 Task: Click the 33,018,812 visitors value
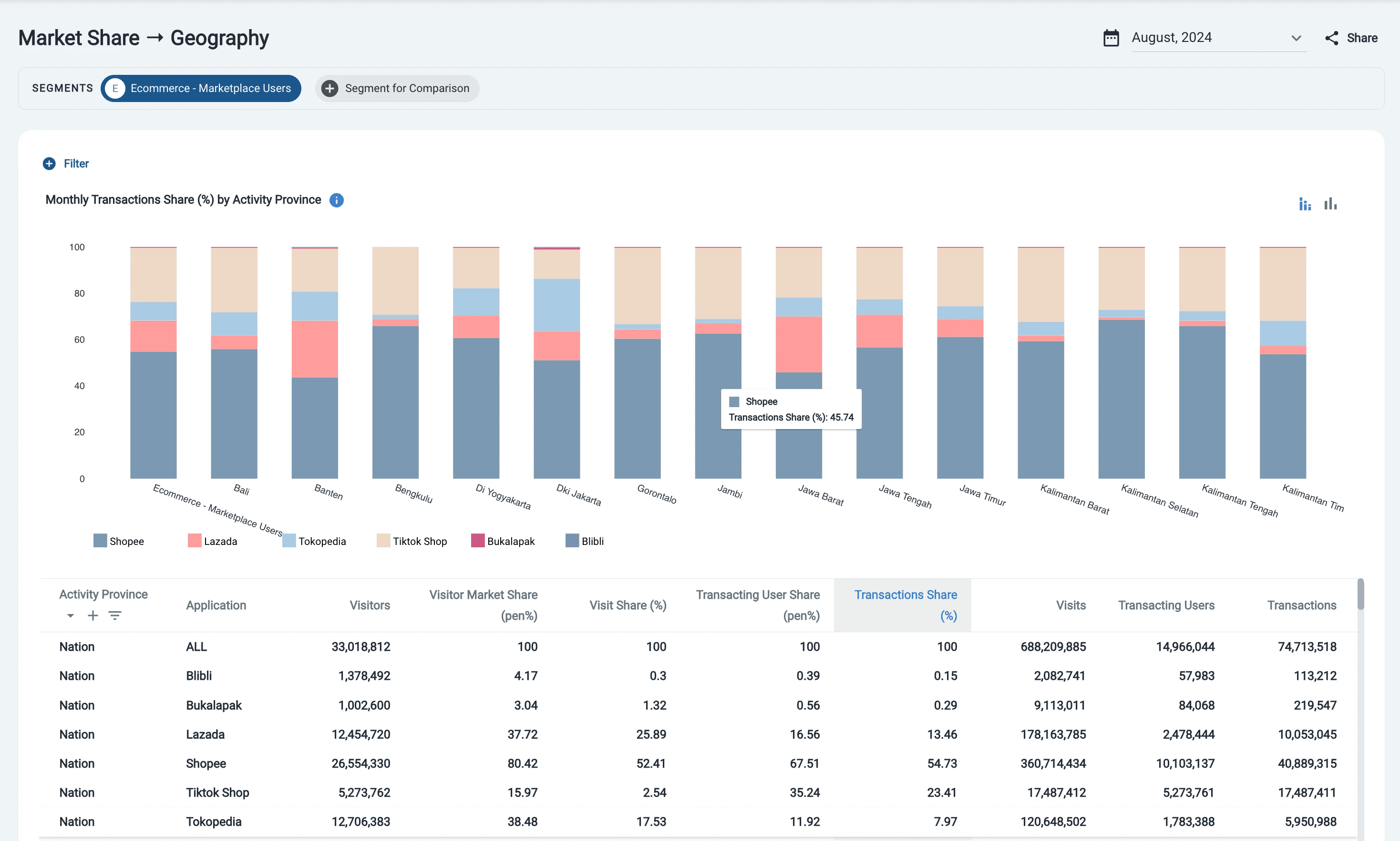[x=360, y=646]
